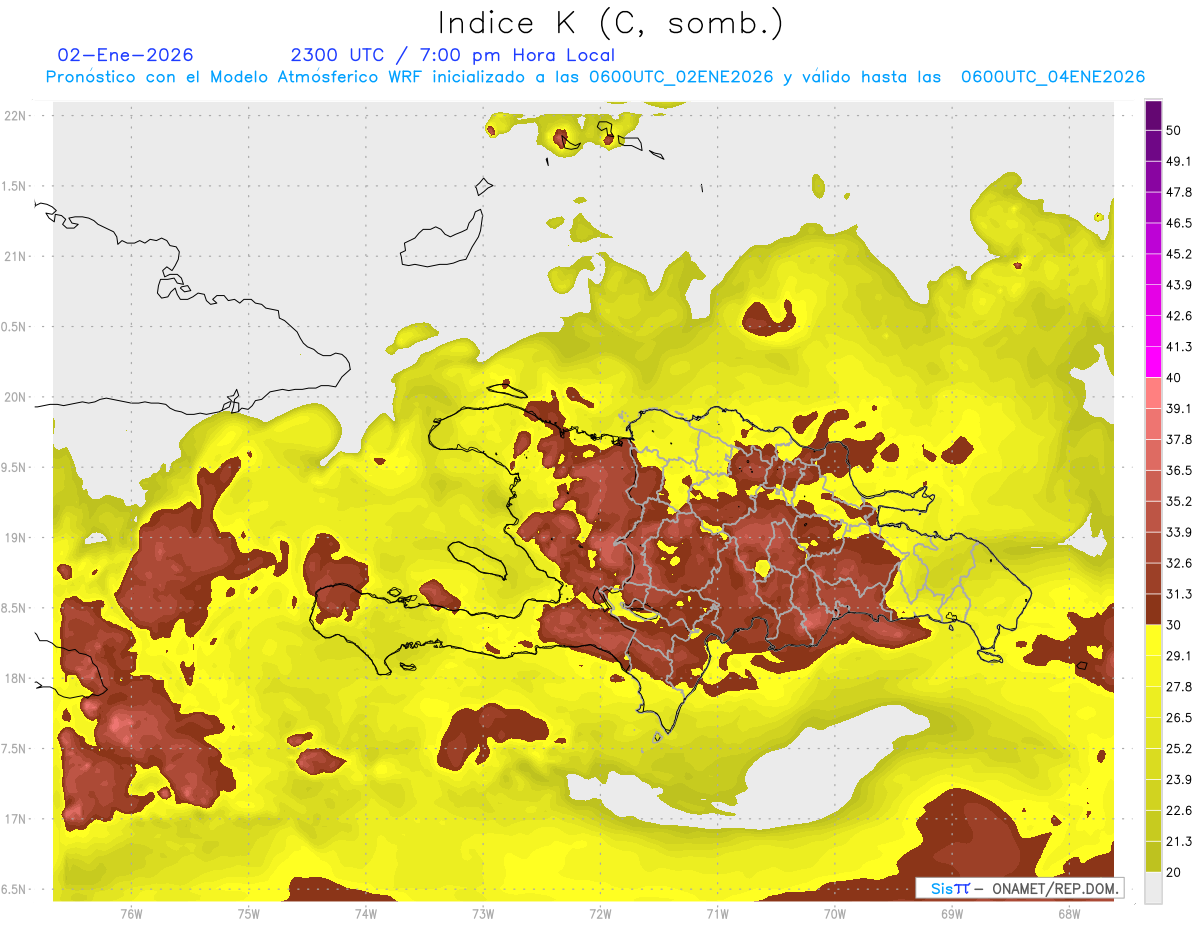This screenshot has height=927, width=1200.
Task: Click the '22N' latitude label
Action: [x=16, y=115]
